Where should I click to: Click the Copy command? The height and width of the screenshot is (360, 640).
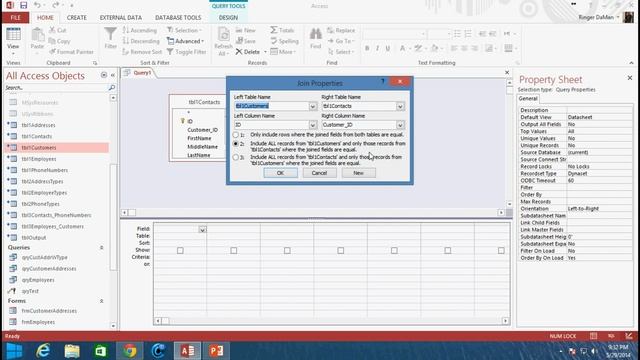(59, 41)
